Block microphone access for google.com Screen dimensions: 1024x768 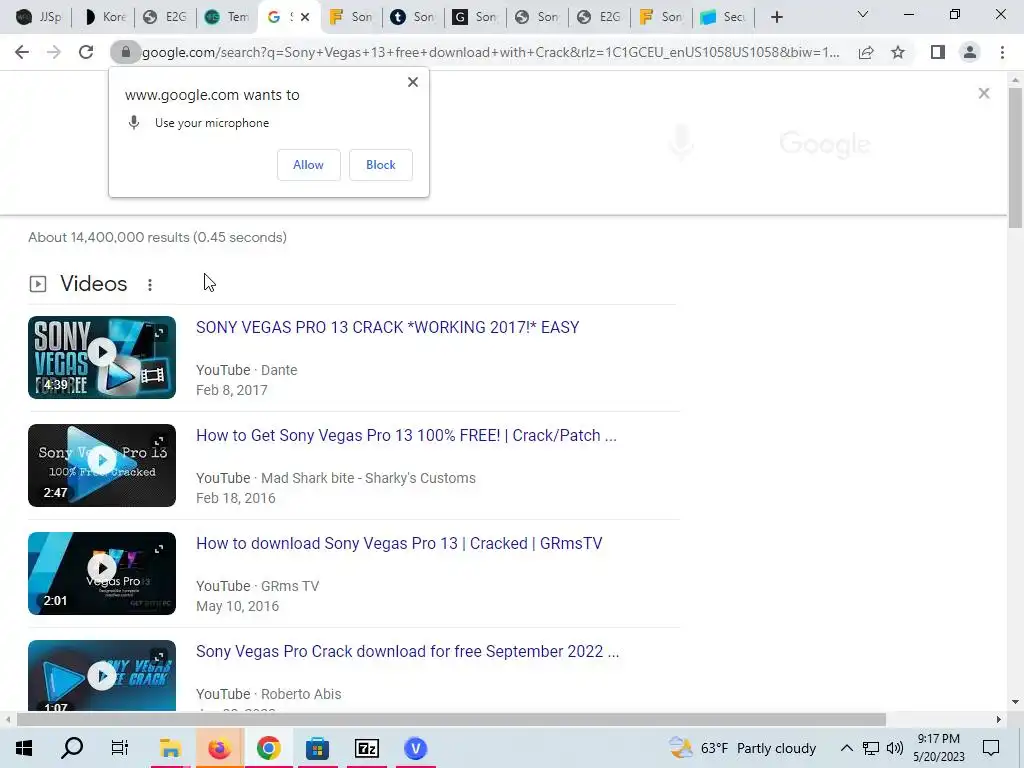381,165
